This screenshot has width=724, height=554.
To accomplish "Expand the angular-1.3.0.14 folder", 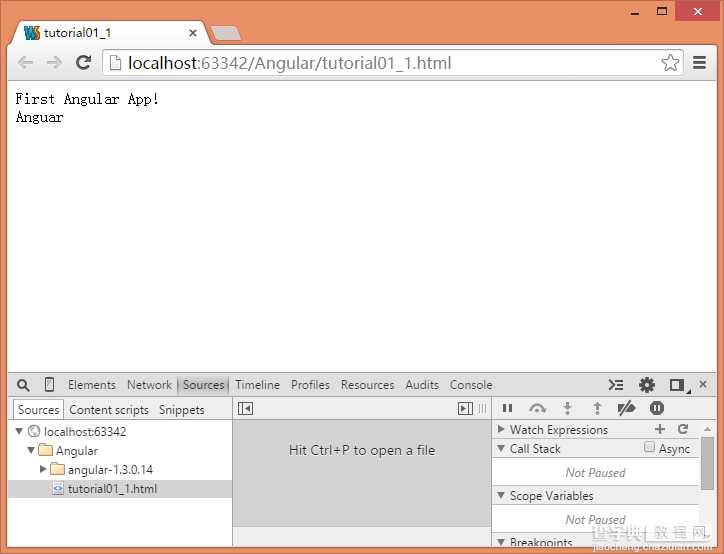I will [43, 469].
